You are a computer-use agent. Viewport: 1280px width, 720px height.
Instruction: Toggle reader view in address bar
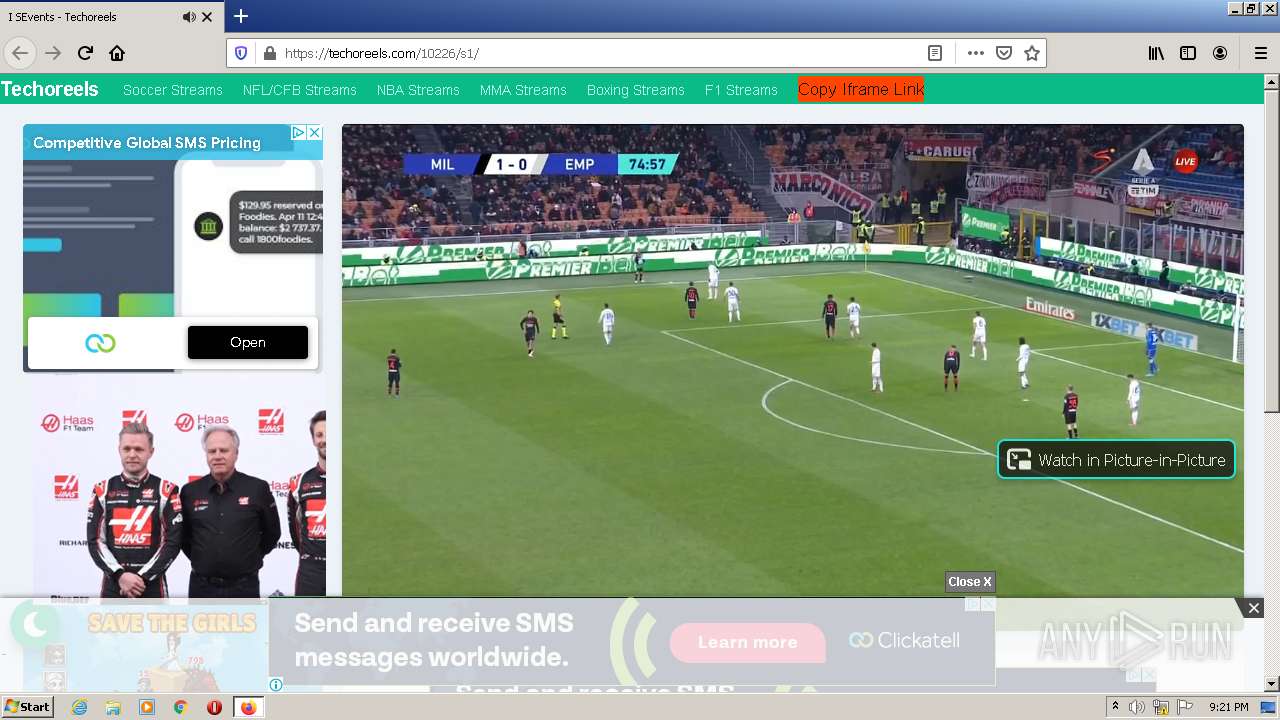click(935, 53)
